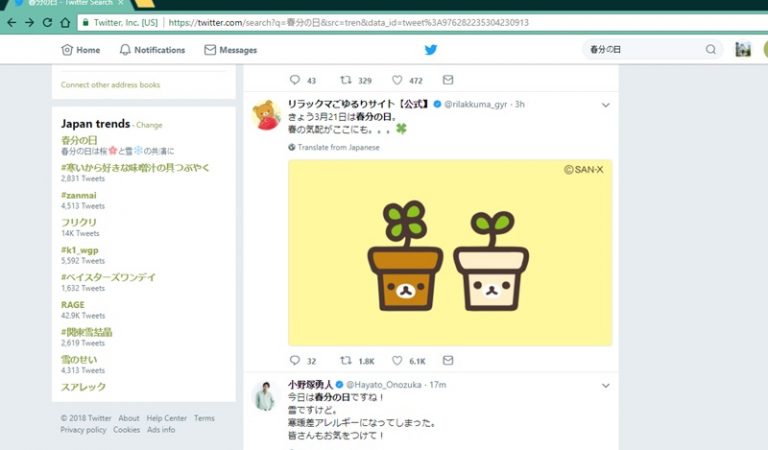The width and height of the screenshot is (768, 450).
Task: Retweet the Rilakkuma tweet with 1.8K retweets
Action: (x=346, y=360)
